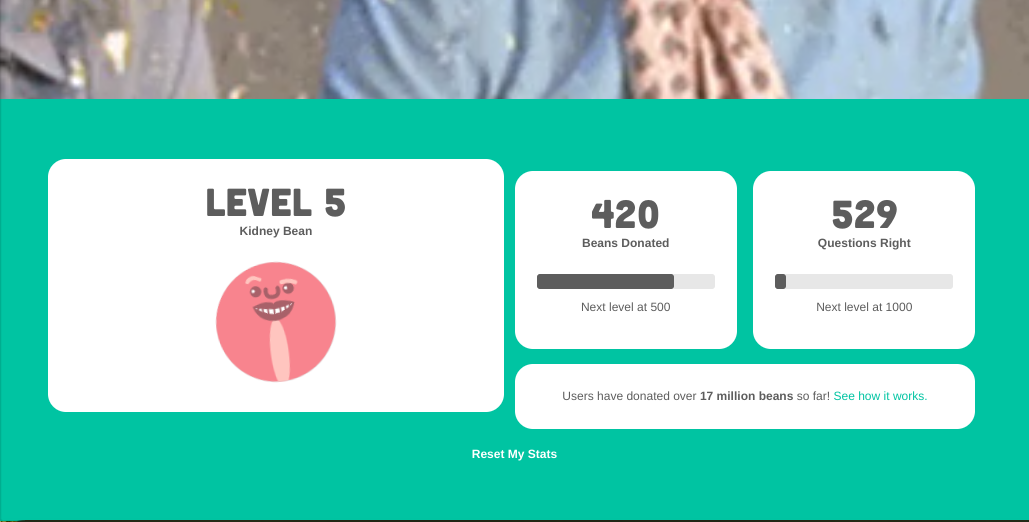Click the Beans Donated label
The height and width of the screenshot is (522, 1029).
(x=625, y=243)
